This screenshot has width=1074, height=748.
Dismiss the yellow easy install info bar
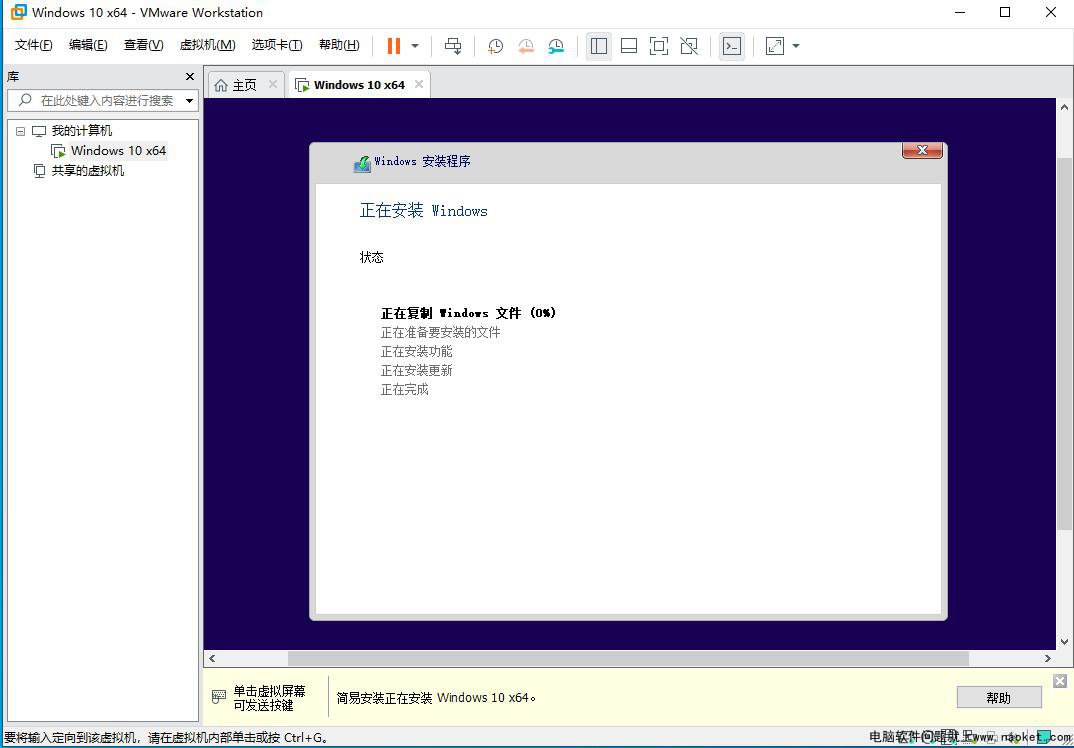(1060, 681)
